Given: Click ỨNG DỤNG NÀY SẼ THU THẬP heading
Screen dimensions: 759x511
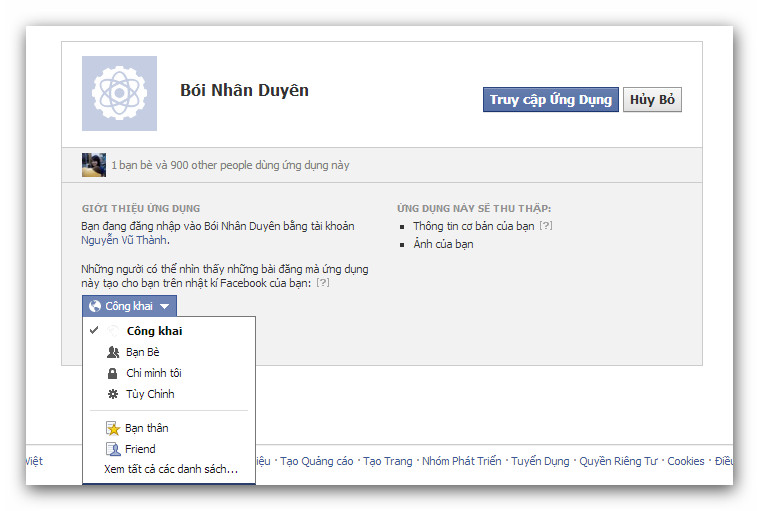Looking at the screenshot, I should (474, 209).
